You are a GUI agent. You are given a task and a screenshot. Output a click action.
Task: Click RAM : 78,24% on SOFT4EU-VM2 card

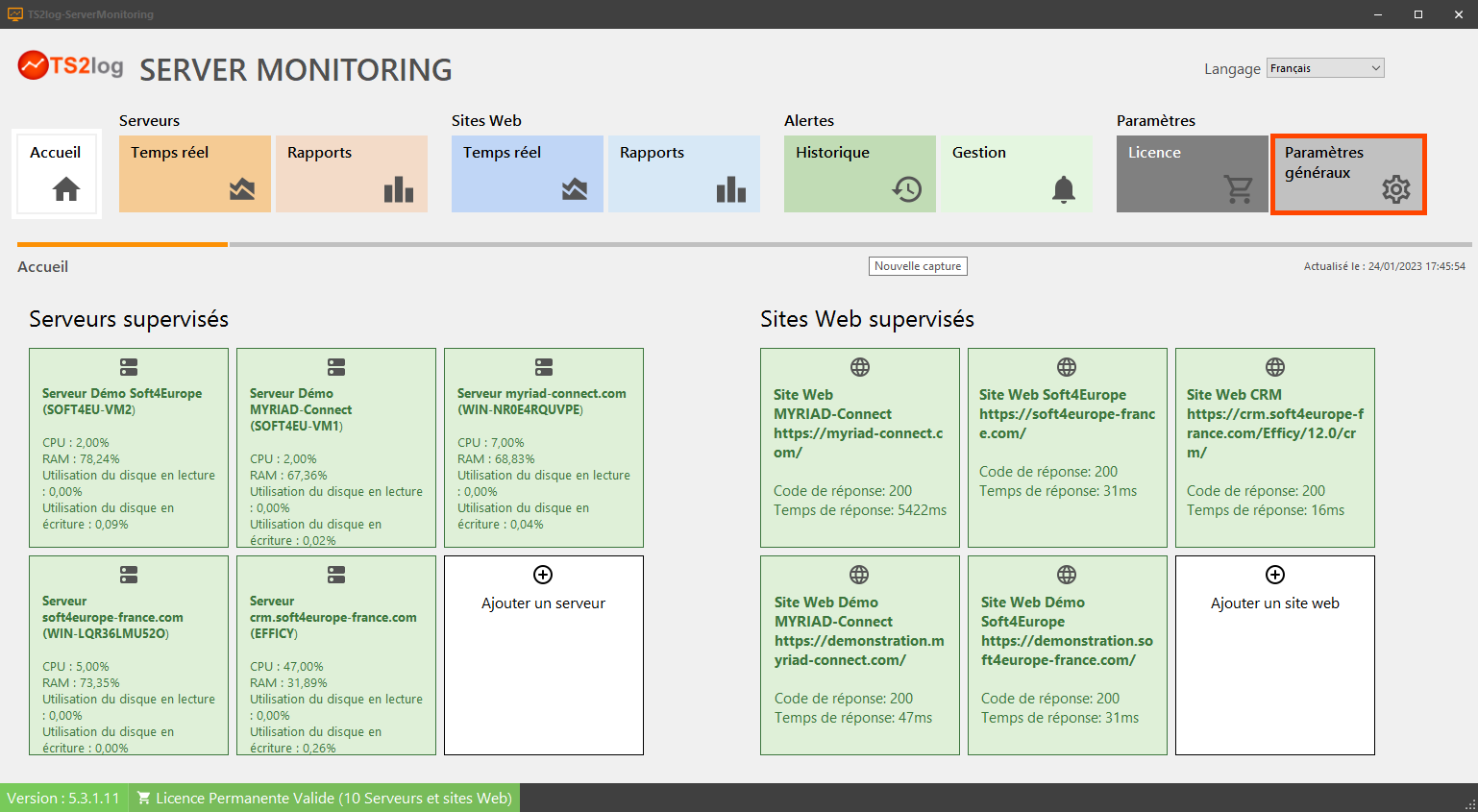[81, 459]
